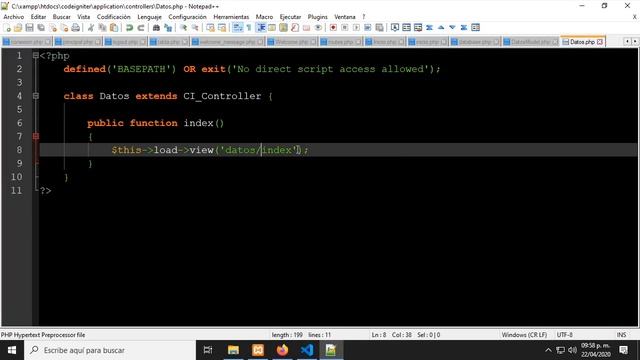This screenshot has height=360, width=640.
Task: Undo the last edit with the green arrow
Action: (x=129, y=28)
